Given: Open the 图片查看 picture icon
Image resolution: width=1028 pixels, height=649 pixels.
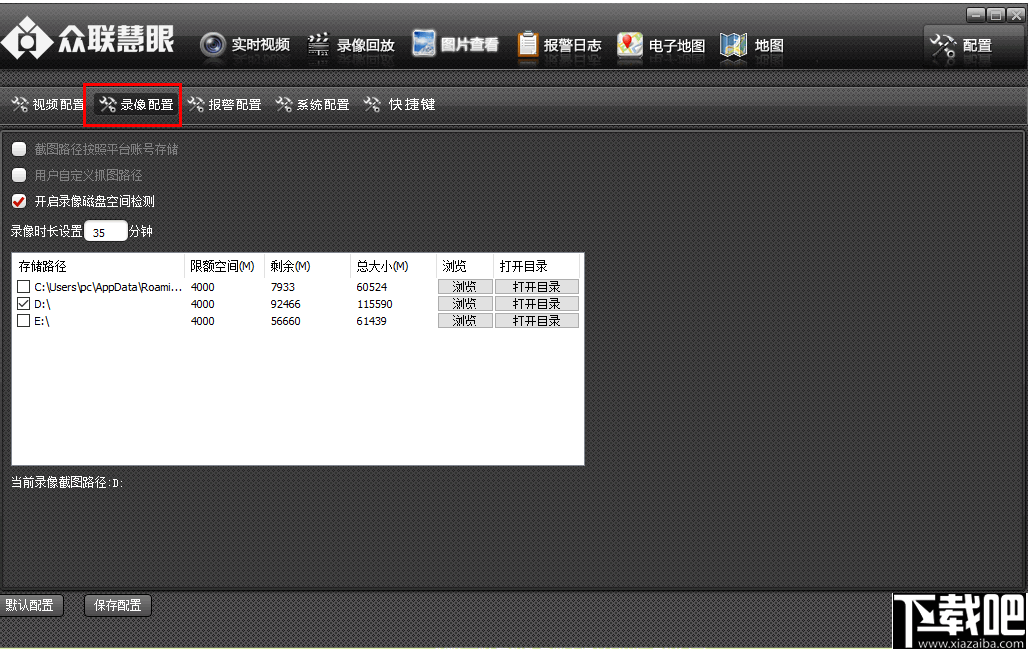Looking at the screenshot, I should 424,43.
